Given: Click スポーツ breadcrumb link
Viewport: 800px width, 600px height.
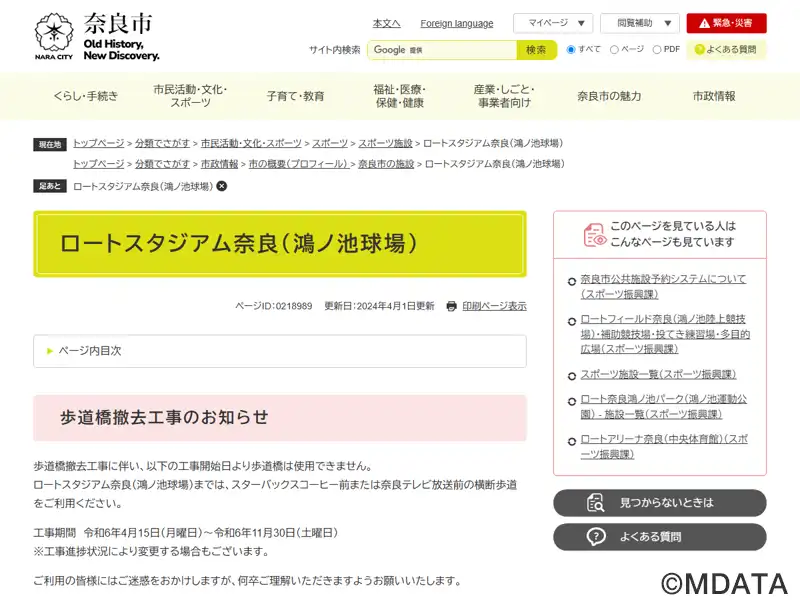Looking at the screenshot, I should 330,143.
